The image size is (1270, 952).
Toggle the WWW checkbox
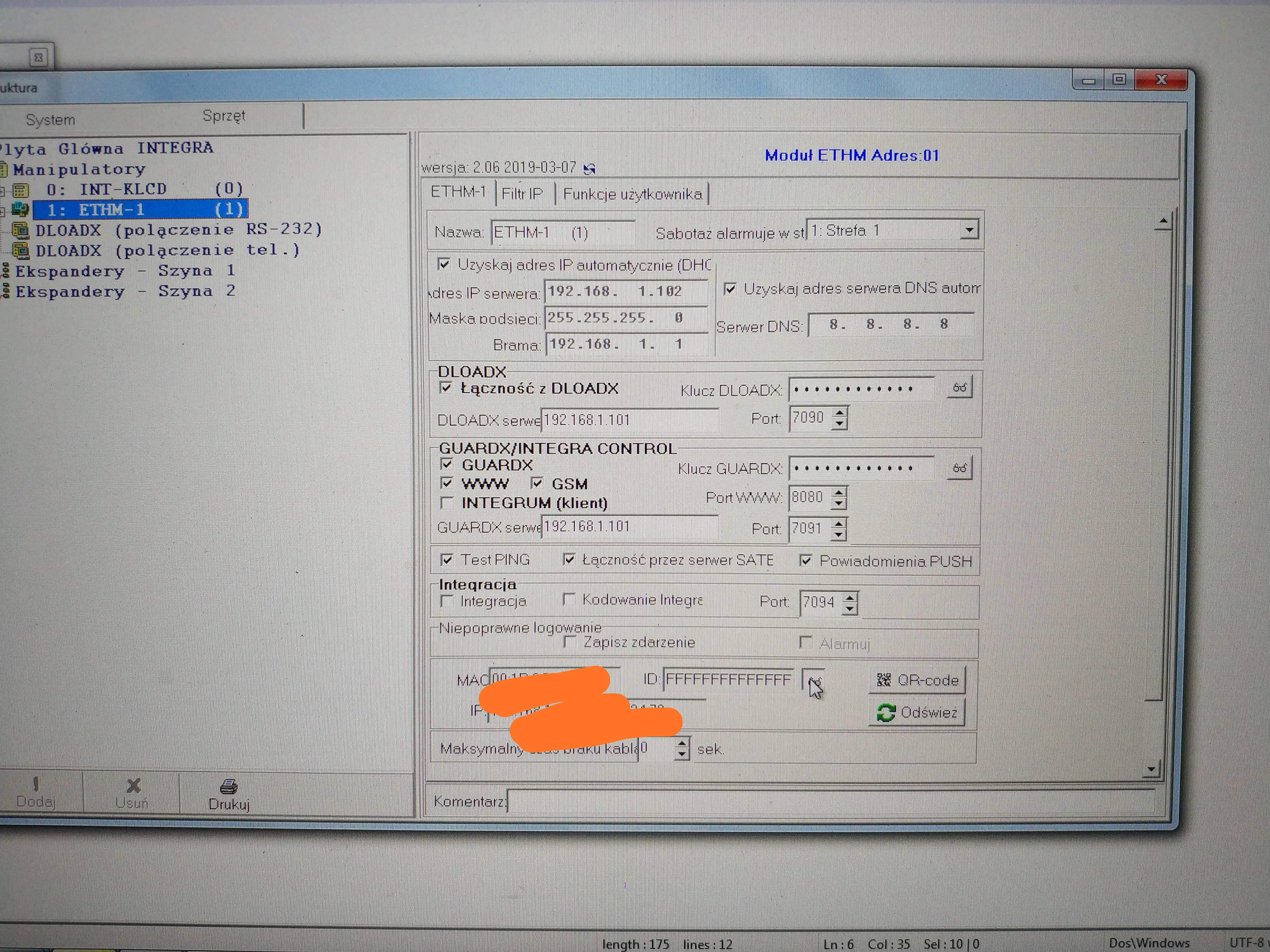[x=446, y=483]
